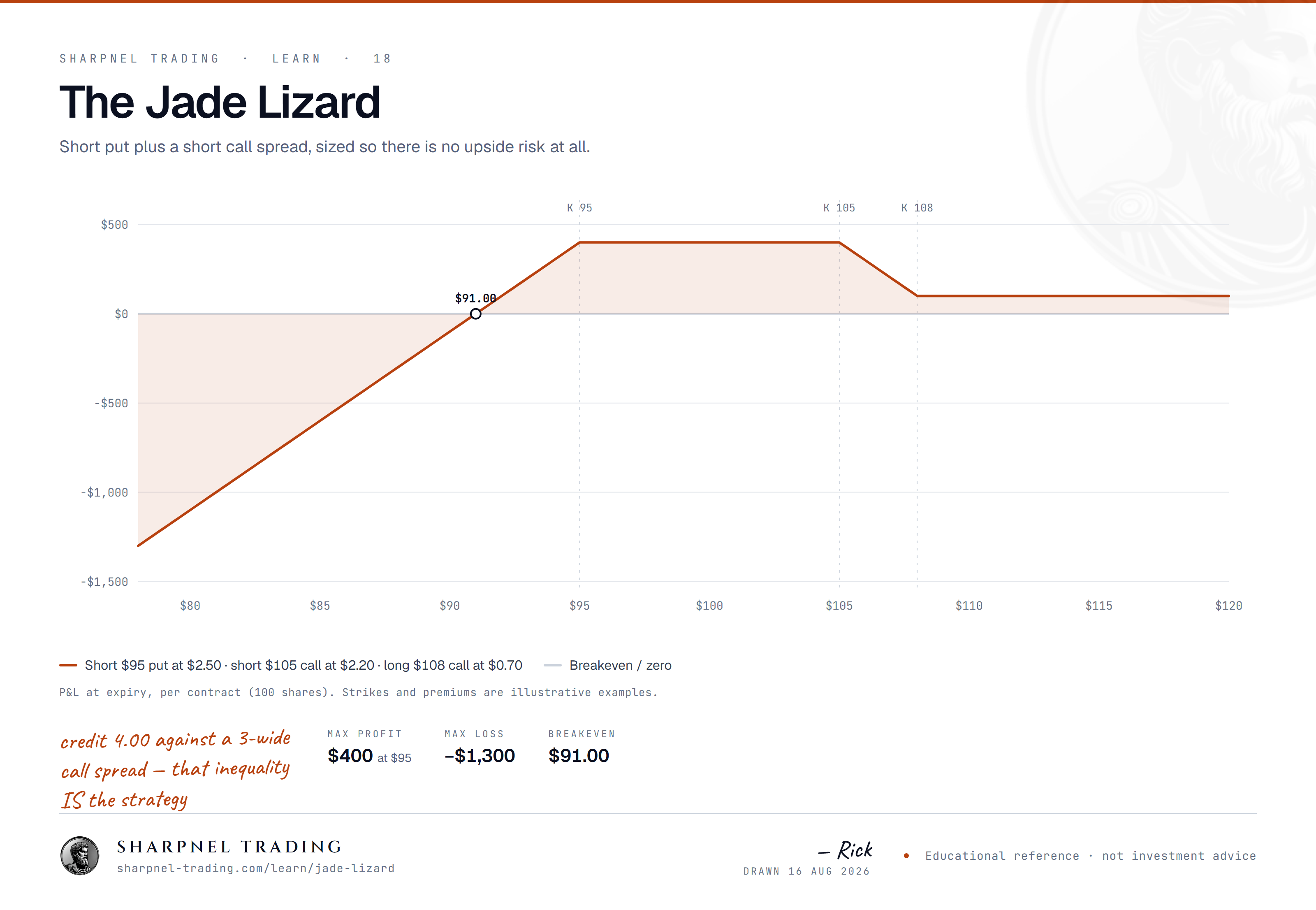Click the orange dot before Educational reference
1316x910 pixels.
tap(906, 856)
